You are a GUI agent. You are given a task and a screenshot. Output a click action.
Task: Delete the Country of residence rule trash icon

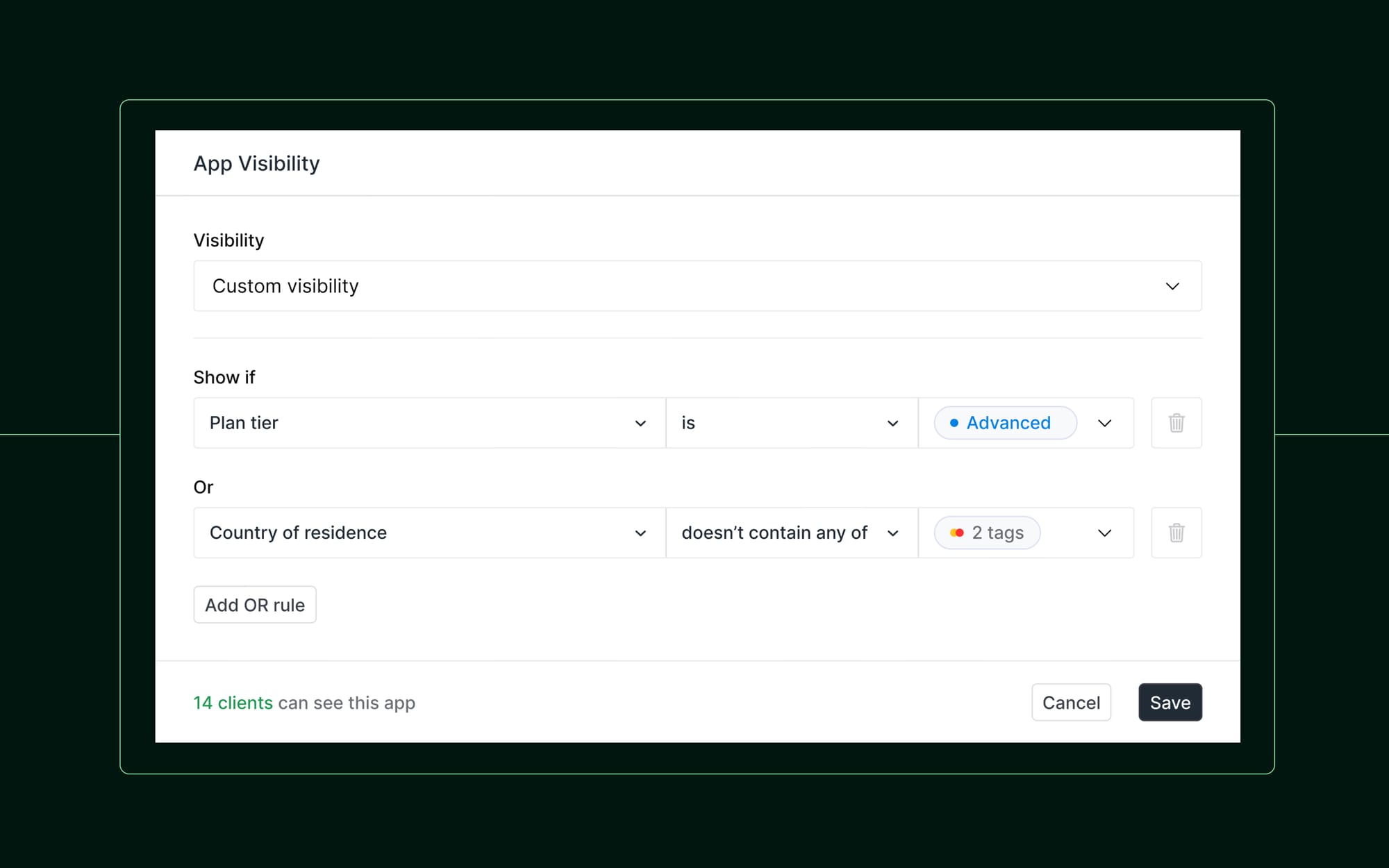pos(1176,533)
